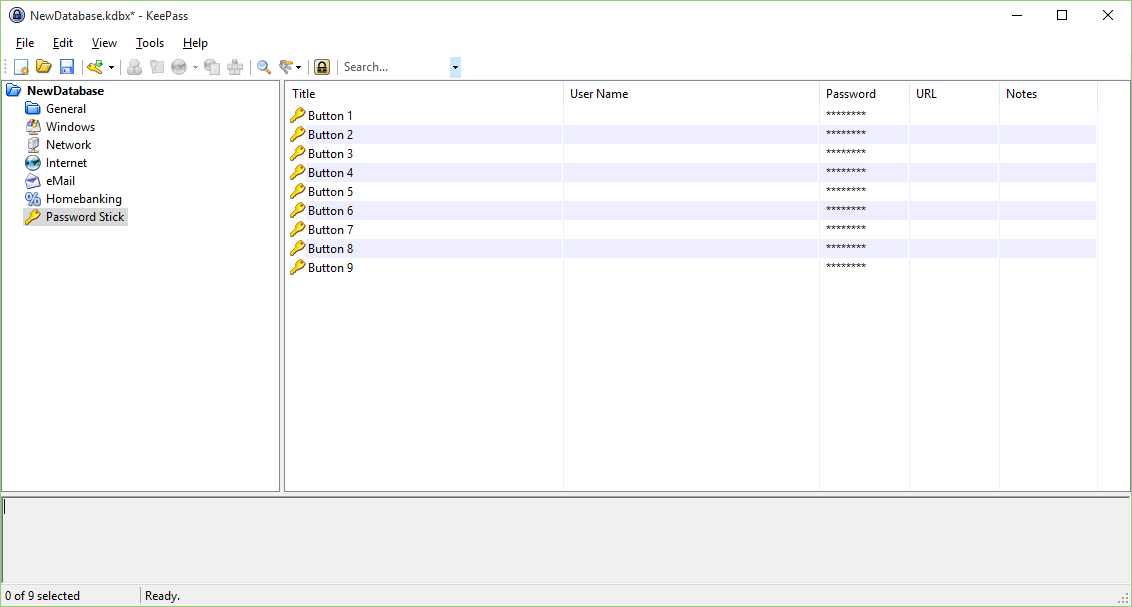Select the Homebanking group
Viewport: 1132px width, 607px height.
click(x=84, y=199)
